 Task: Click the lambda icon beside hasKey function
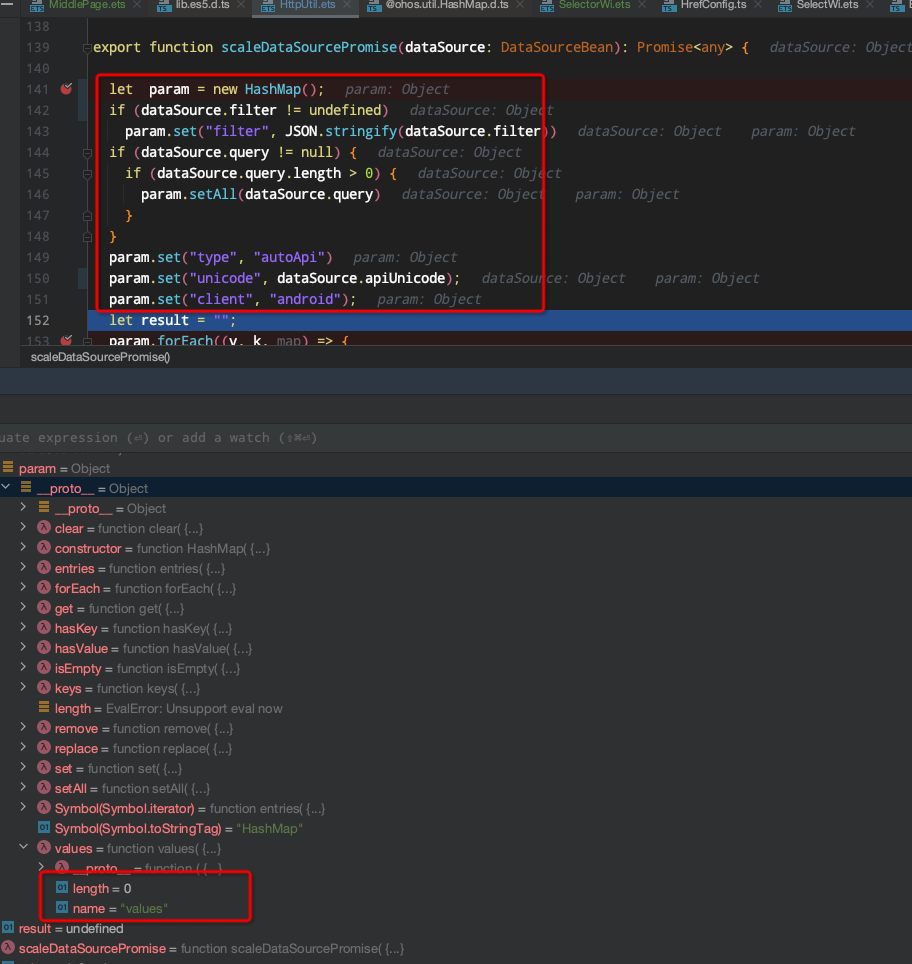pos(44,627)
